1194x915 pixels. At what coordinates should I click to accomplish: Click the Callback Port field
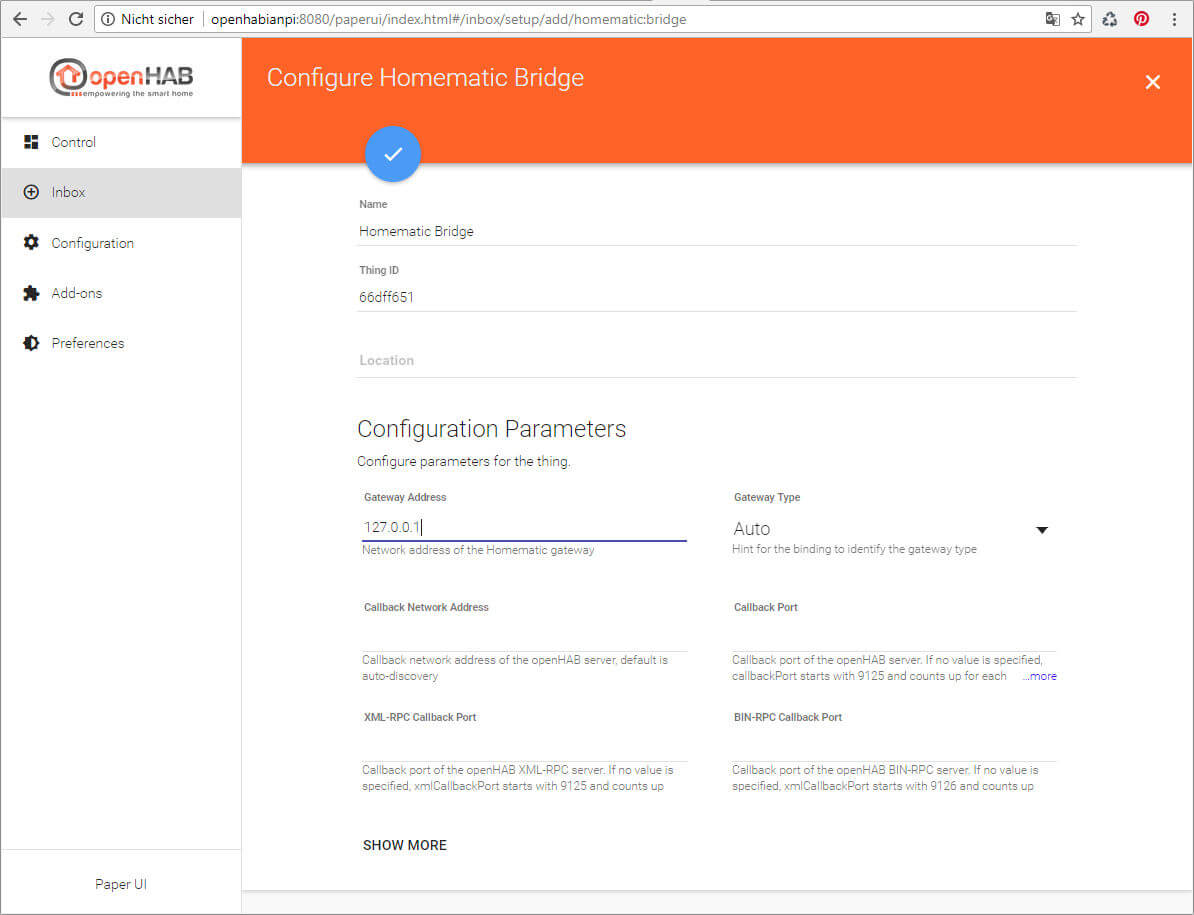pyautogui.click(x=893, y=638)
